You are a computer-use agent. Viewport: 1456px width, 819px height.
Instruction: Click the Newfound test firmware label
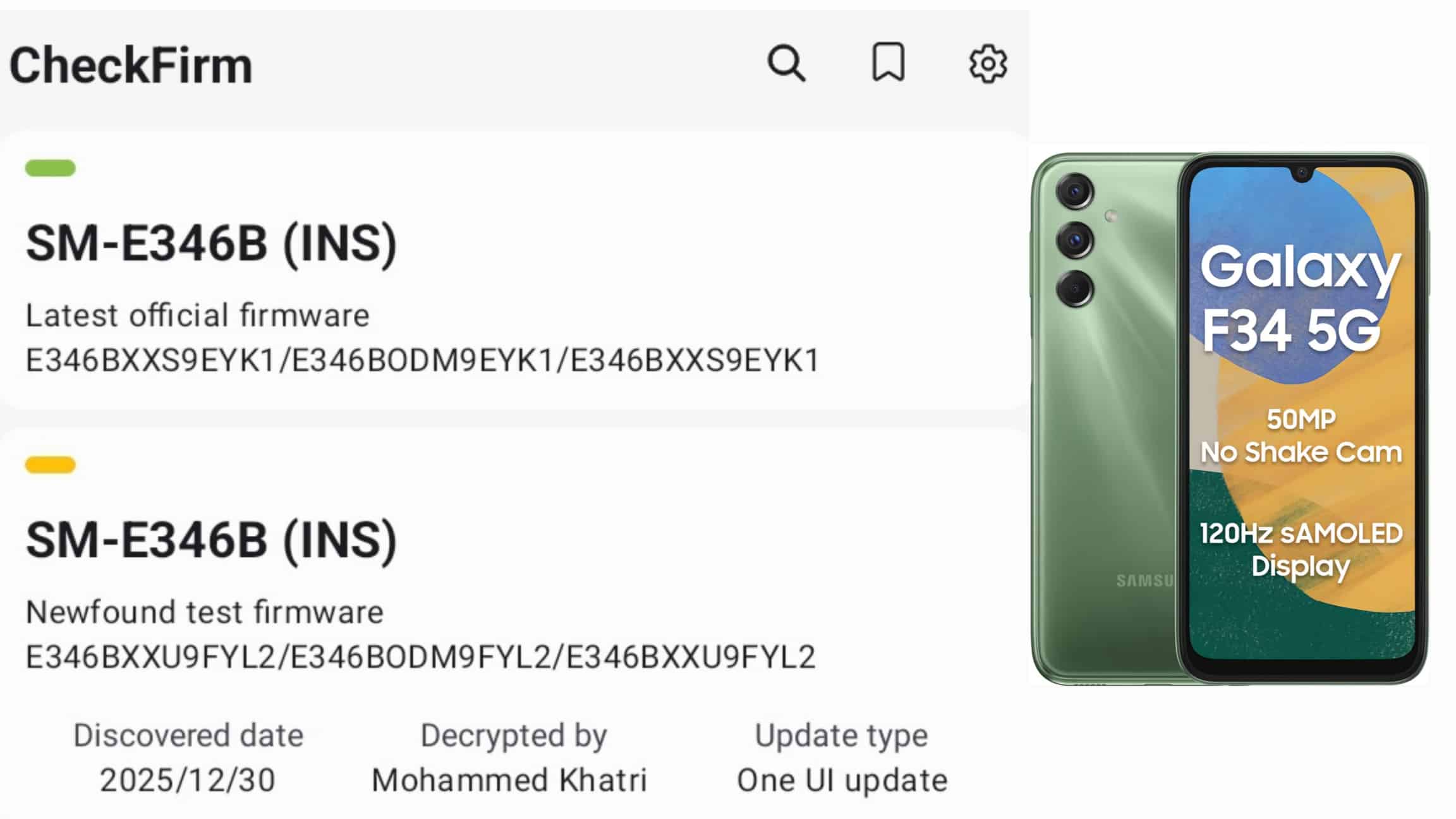204,612
